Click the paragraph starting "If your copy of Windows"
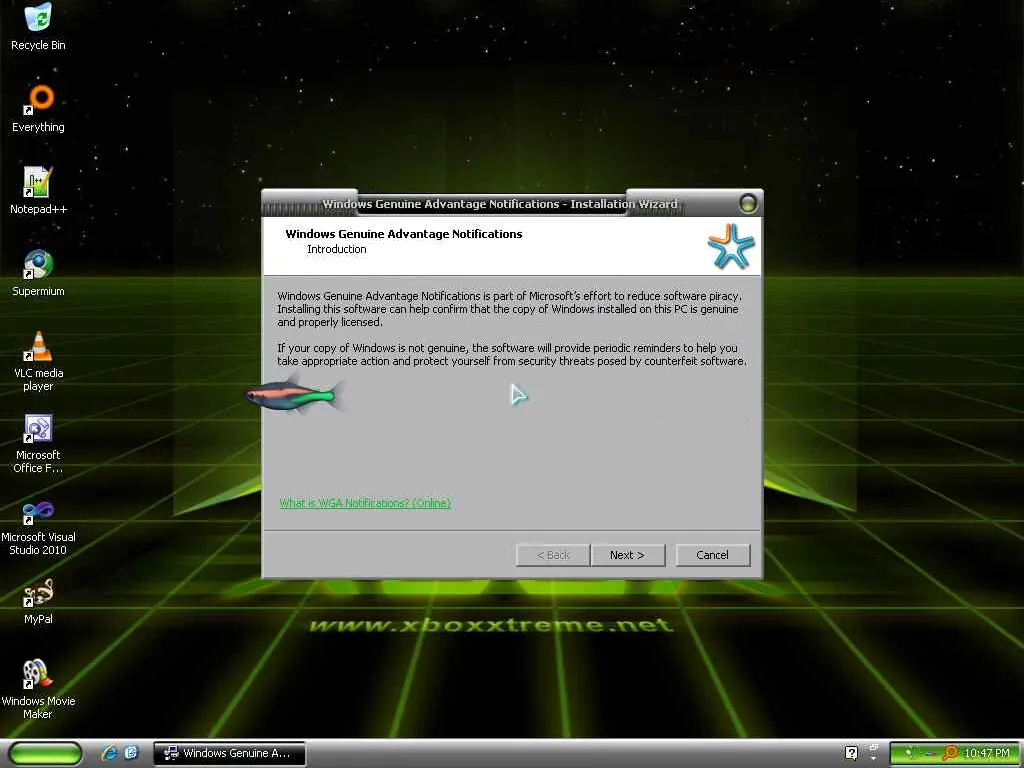 point(512,355)
